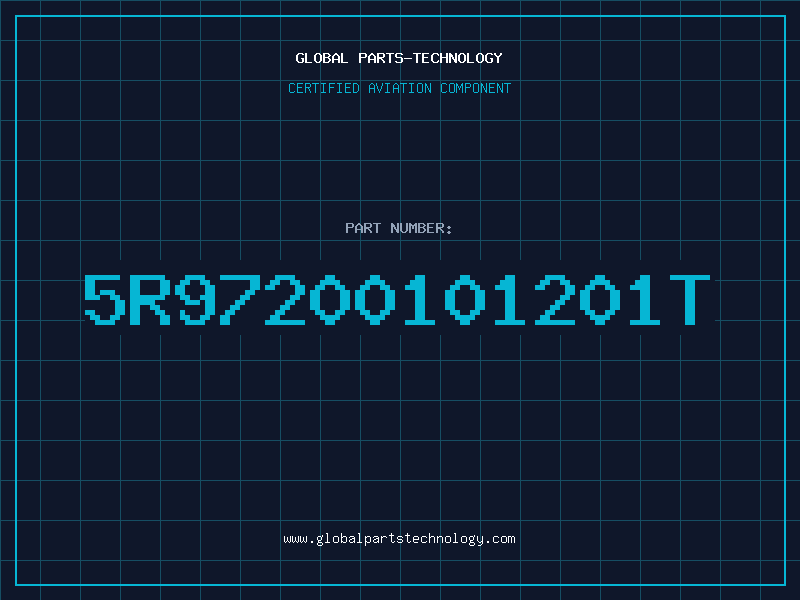800x600 pixels.
Task: Select the digit 7 in the part number
Action: pyautogui.click(x=240, y=299)
